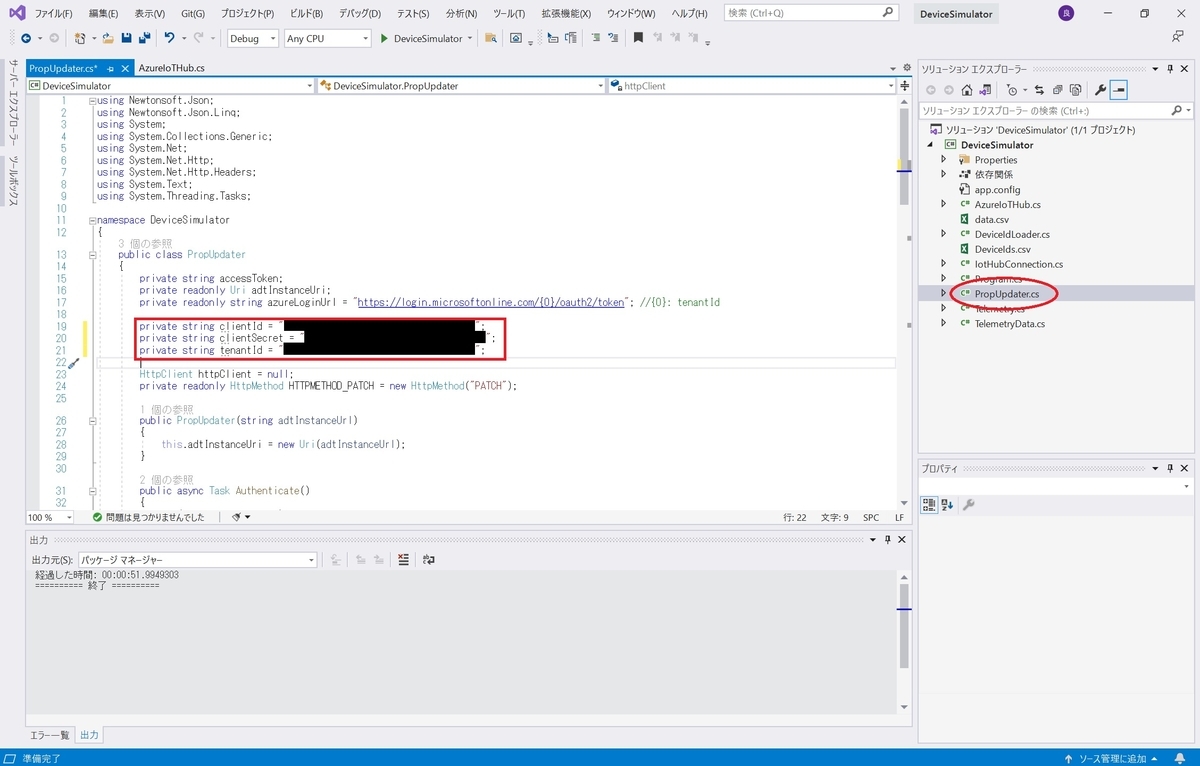Click the Solution/Folder view switch icon
Viewport: 1200px width, 766px height.
tap(985, 90)
